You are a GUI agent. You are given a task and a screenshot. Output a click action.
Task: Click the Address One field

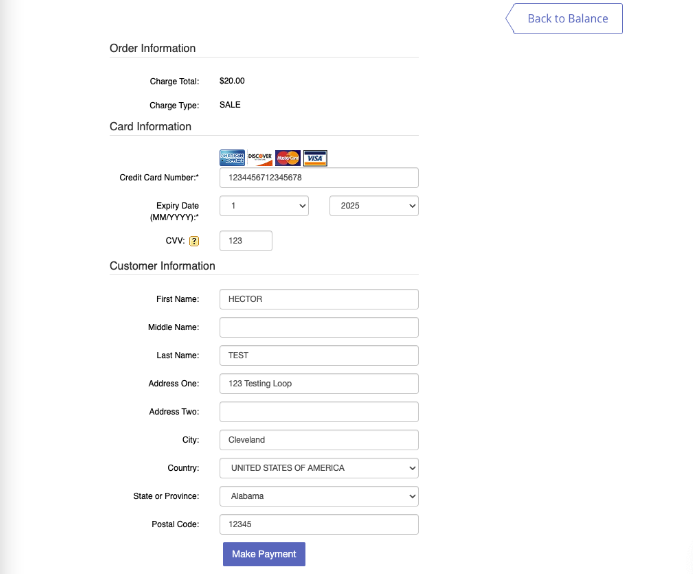coord(319,384)
